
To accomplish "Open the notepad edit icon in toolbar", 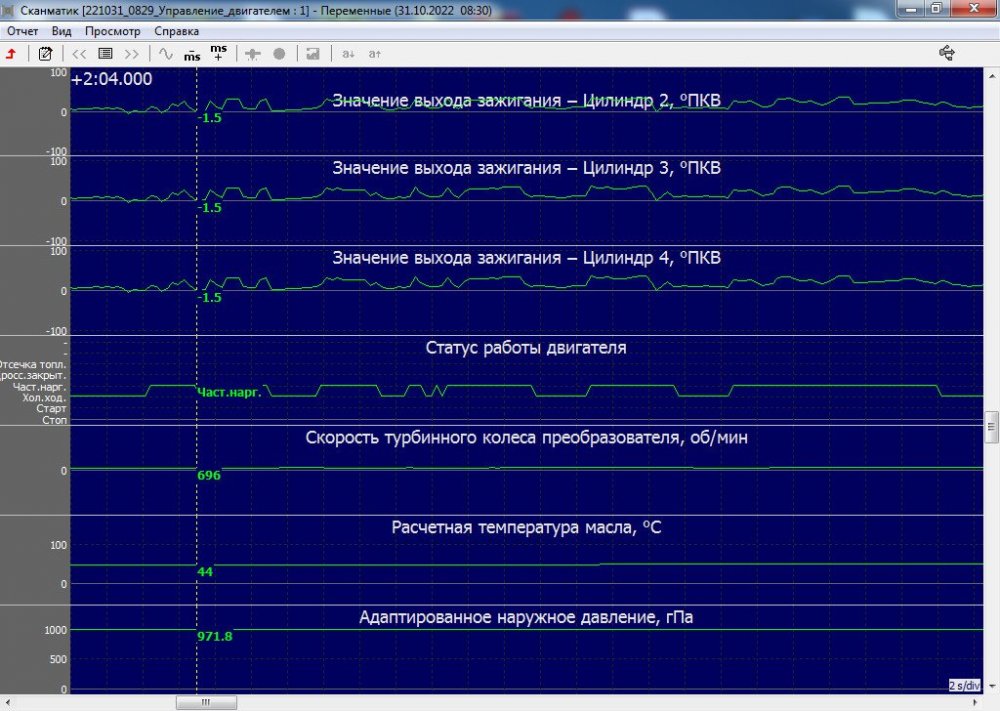I will [x=45, y=53].
